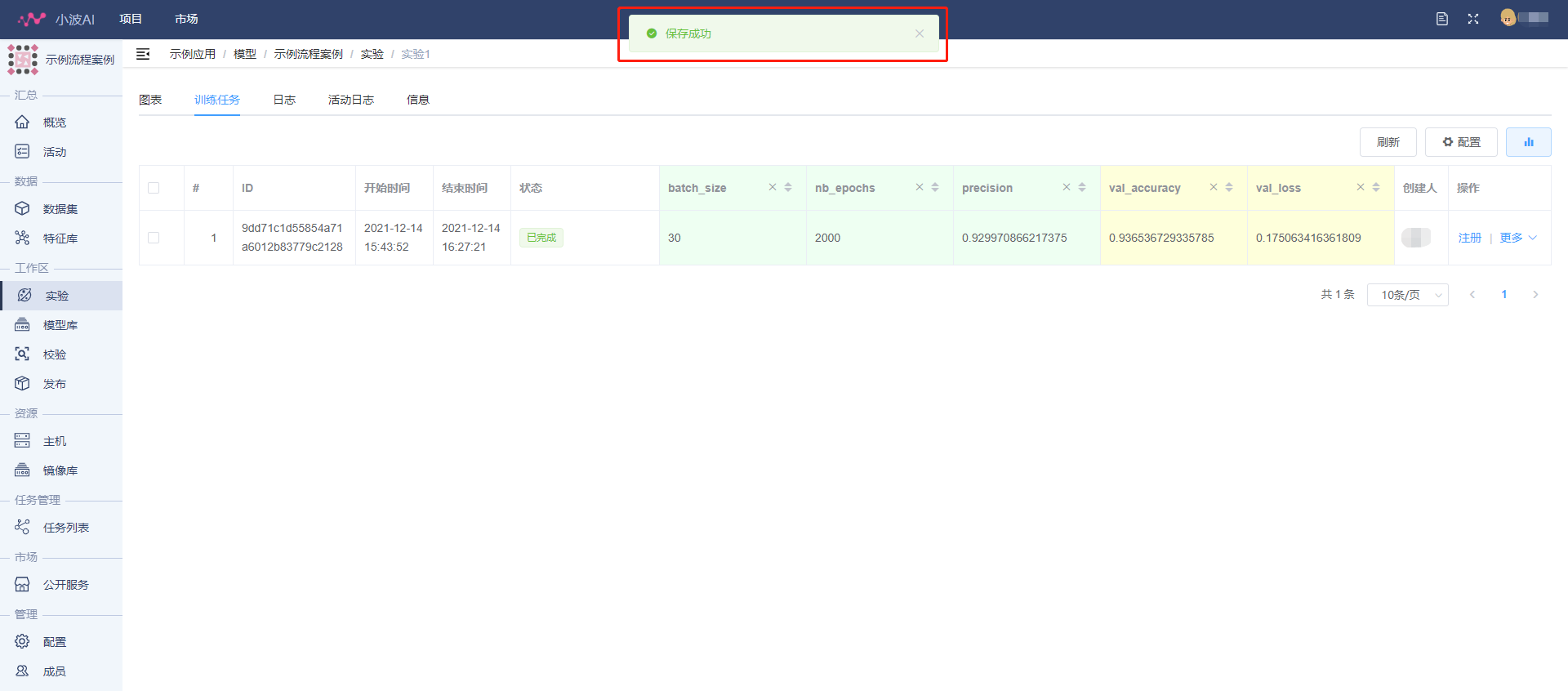Viewport: 1568px width, 691px height.
Task: Remove the nb_epochs column
Action: coord(919,188)
